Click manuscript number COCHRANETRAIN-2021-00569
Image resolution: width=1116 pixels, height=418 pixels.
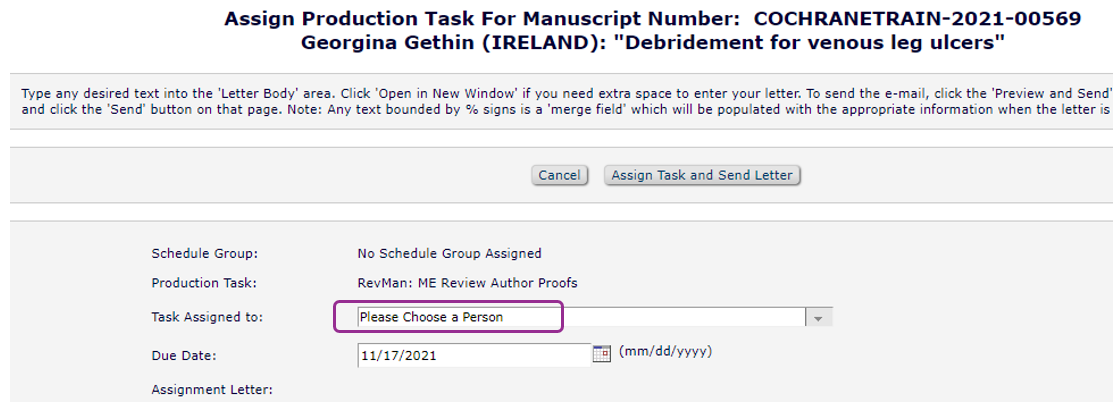click(x=917, y=19)
